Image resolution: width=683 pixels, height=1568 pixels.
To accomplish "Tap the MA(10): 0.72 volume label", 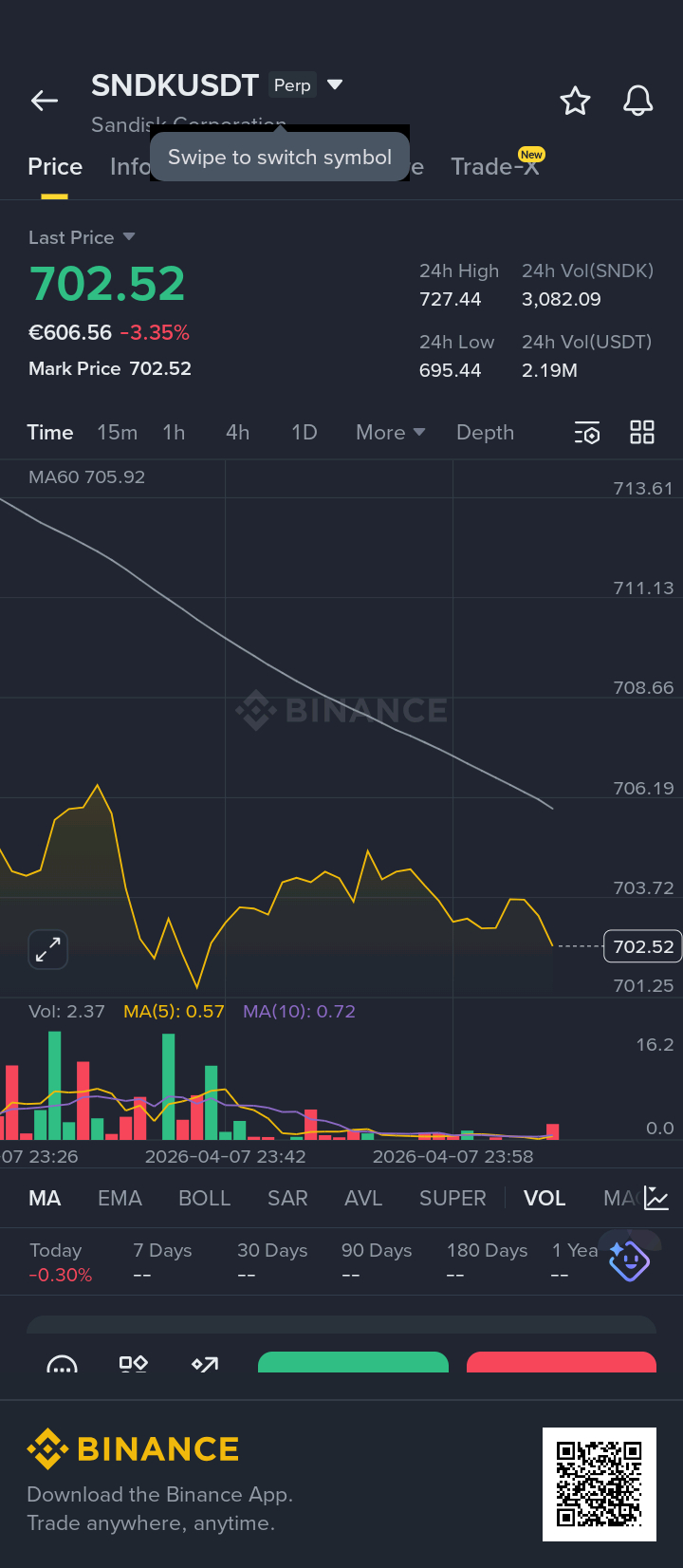I will click(299, 1012).
